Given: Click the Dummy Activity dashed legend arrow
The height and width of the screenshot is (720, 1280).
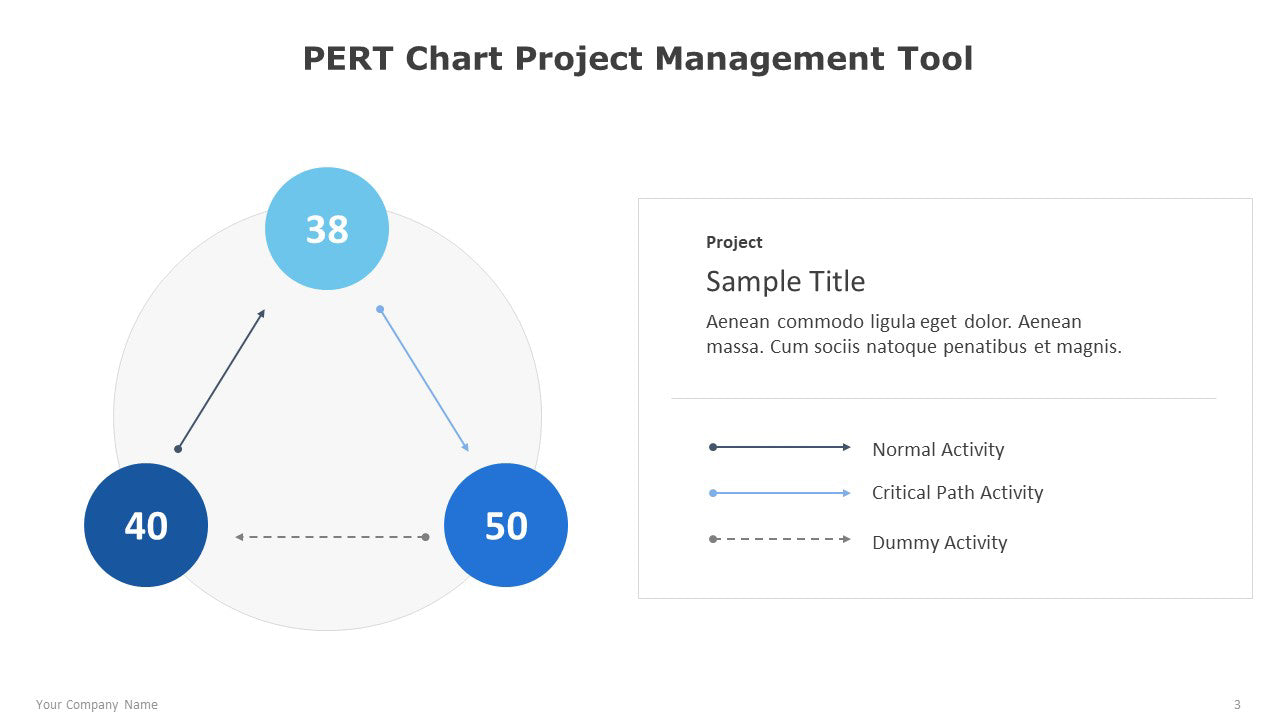Looking at the screenshot, I should pos(780,539).
